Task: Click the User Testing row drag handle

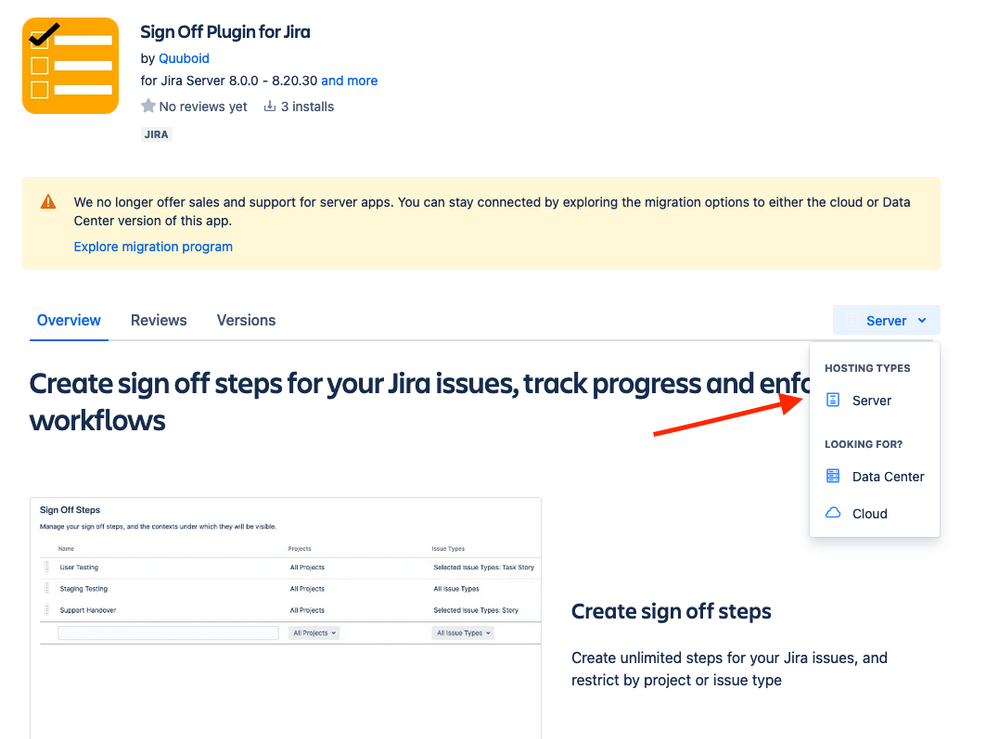Action: coord(47,566)
